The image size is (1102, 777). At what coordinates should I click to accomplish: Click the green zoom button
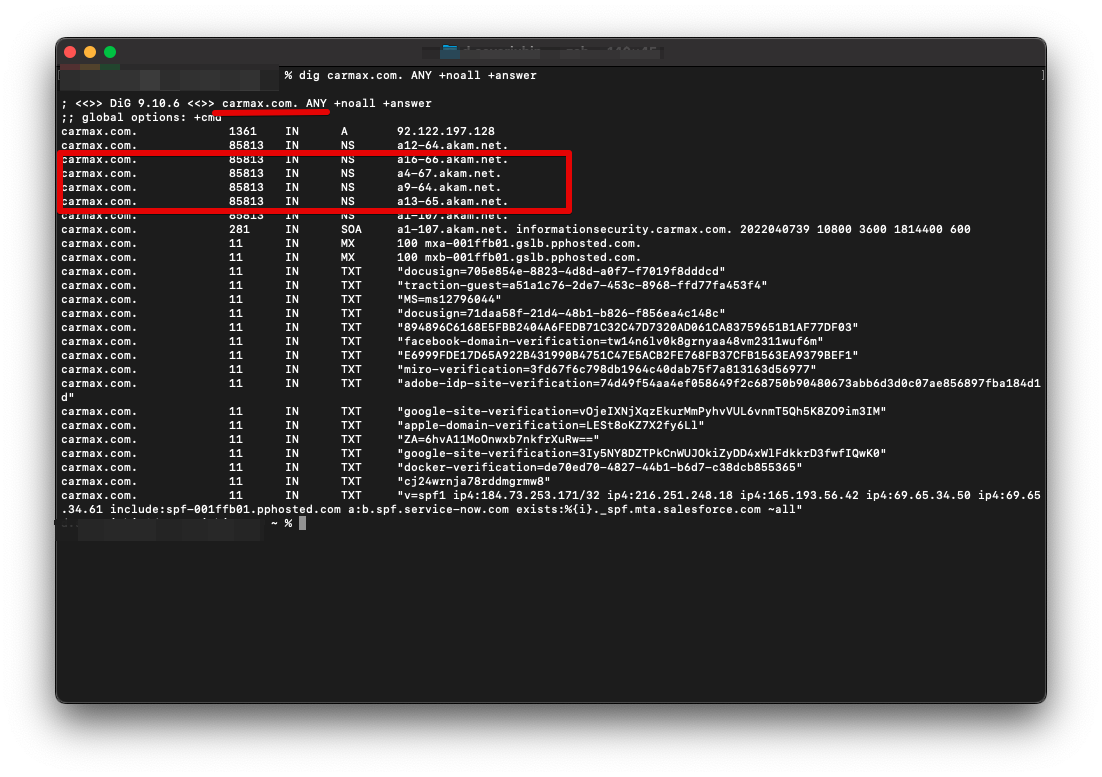pos(110,50)
